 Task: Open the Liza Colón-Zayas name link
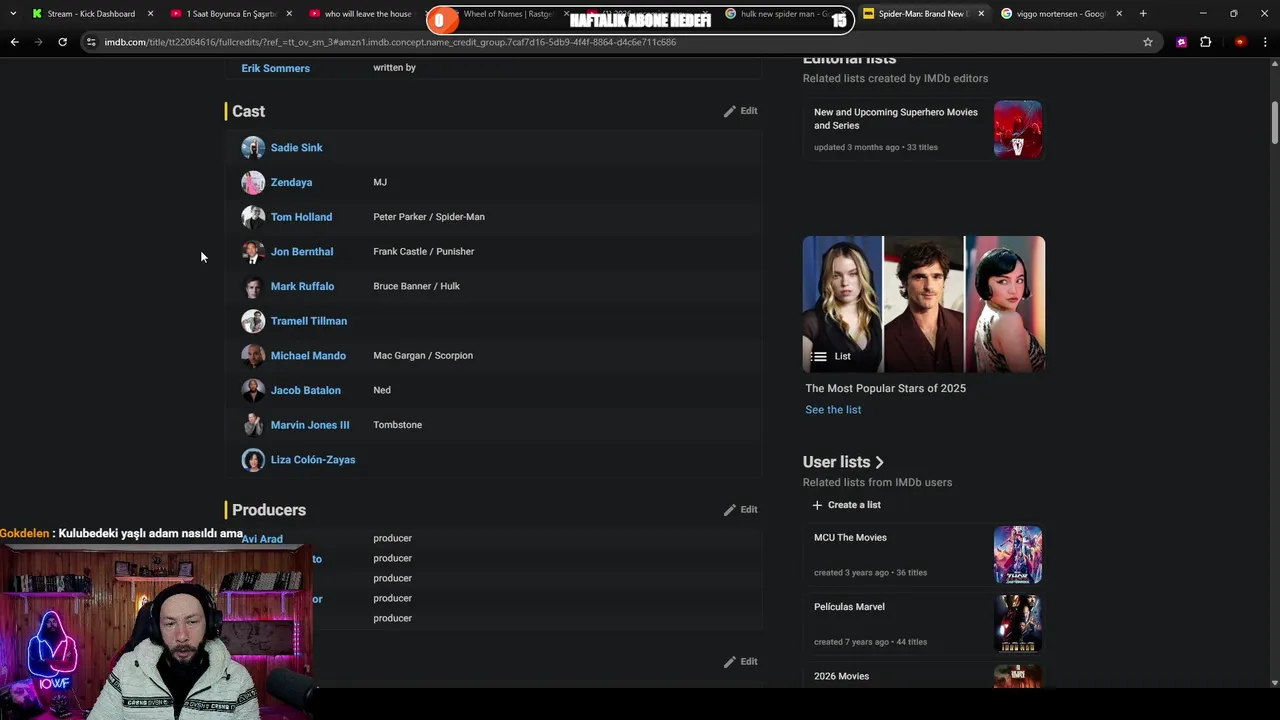[313, 460]
